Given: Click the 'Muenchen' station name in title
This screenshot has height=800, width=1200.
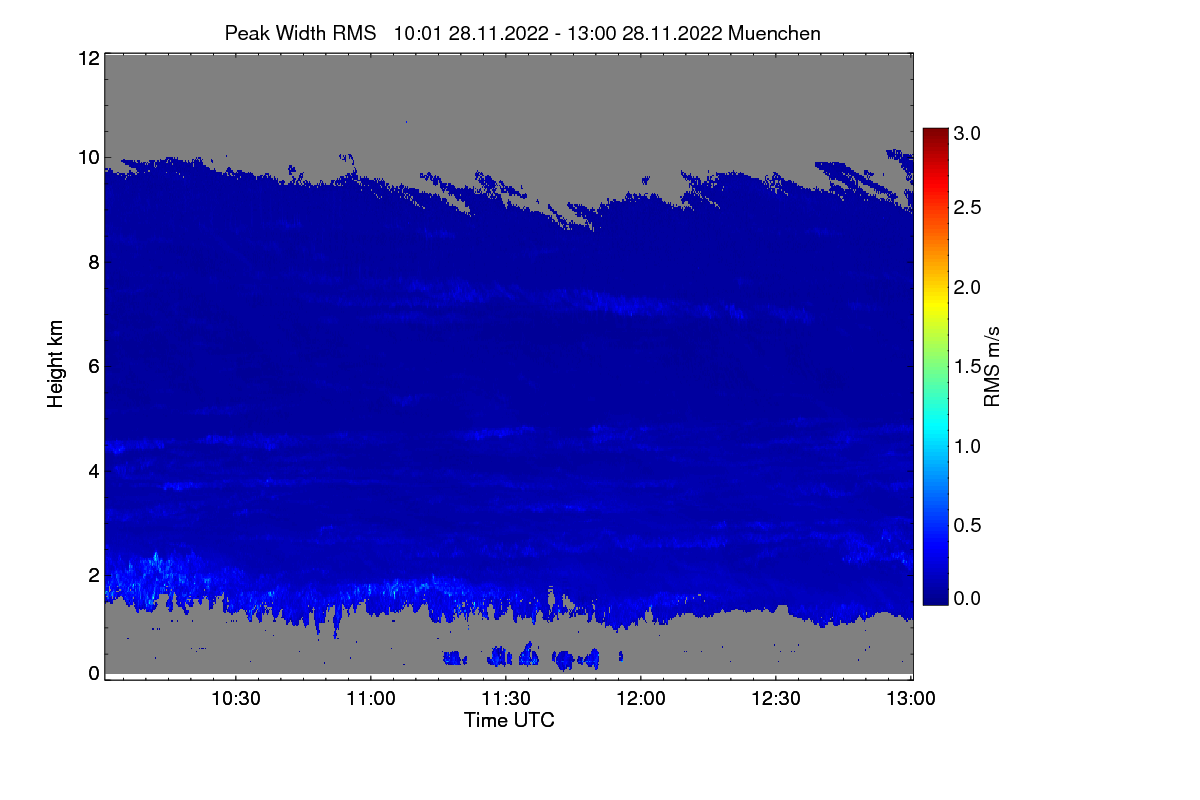Looking at the screenshot, I should coord(776,33).
